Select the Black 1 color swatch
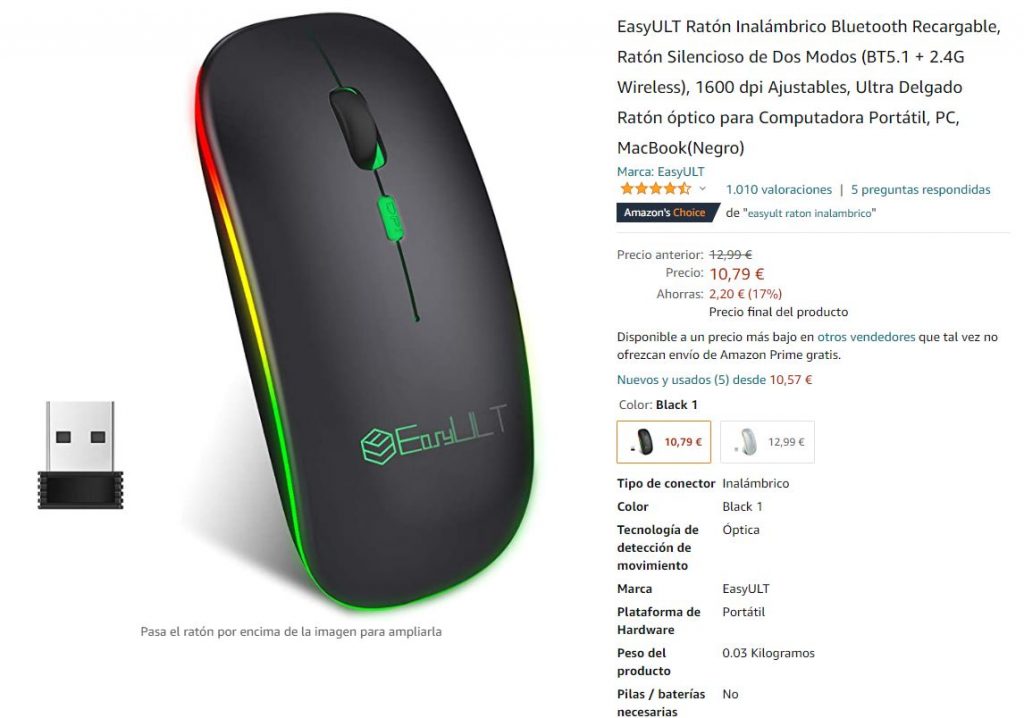Image resolution: width=1024 pixels, height=718 pixels. tap(664, 442)
